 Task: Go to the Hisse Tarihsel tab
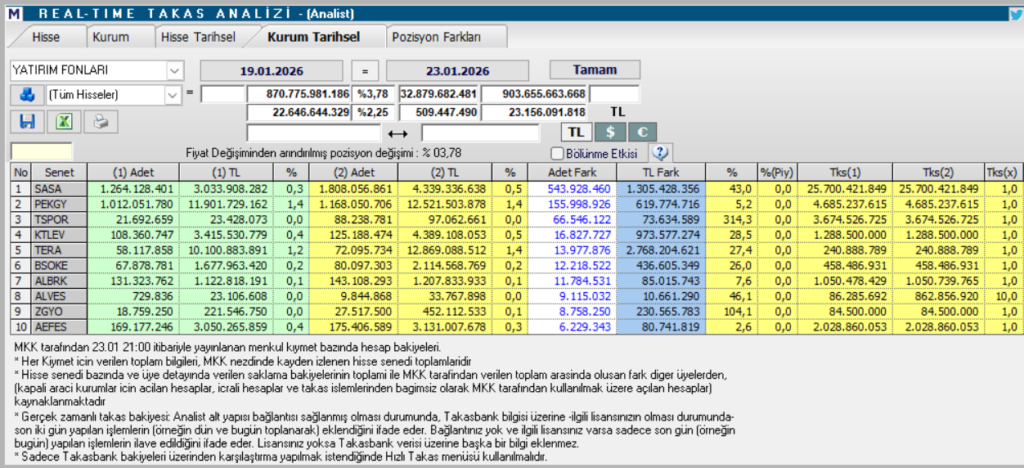[x=198, y=37]
